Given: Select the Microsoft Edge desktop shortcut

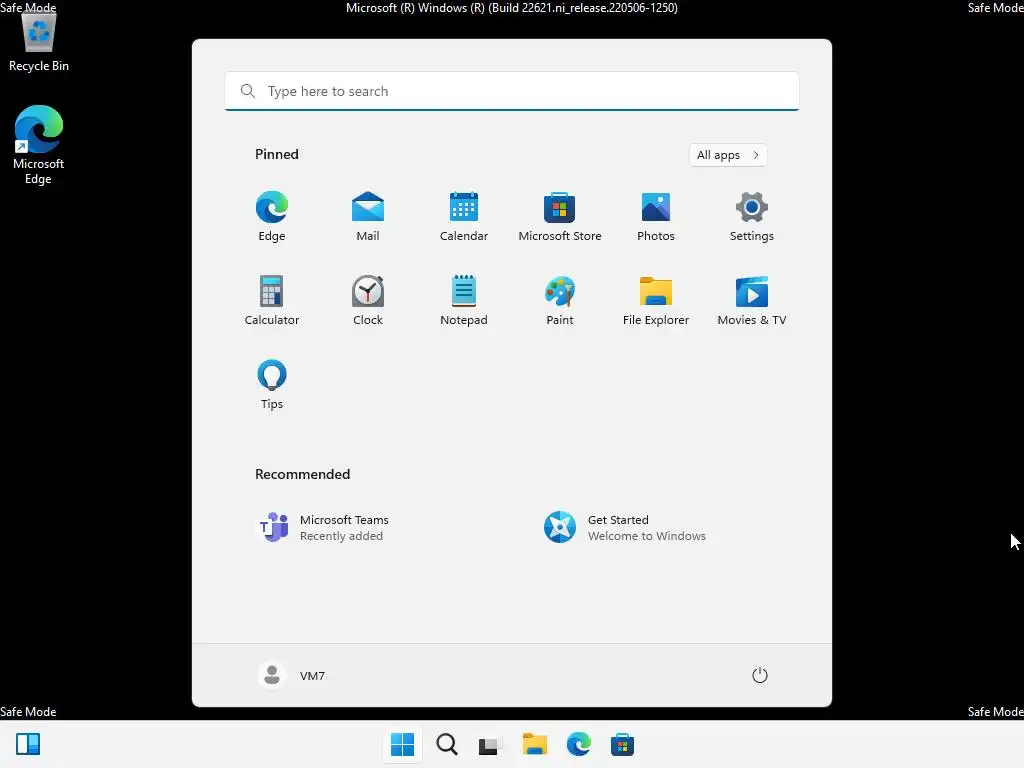Looking at the screenshot, I should tap(39, 145).
